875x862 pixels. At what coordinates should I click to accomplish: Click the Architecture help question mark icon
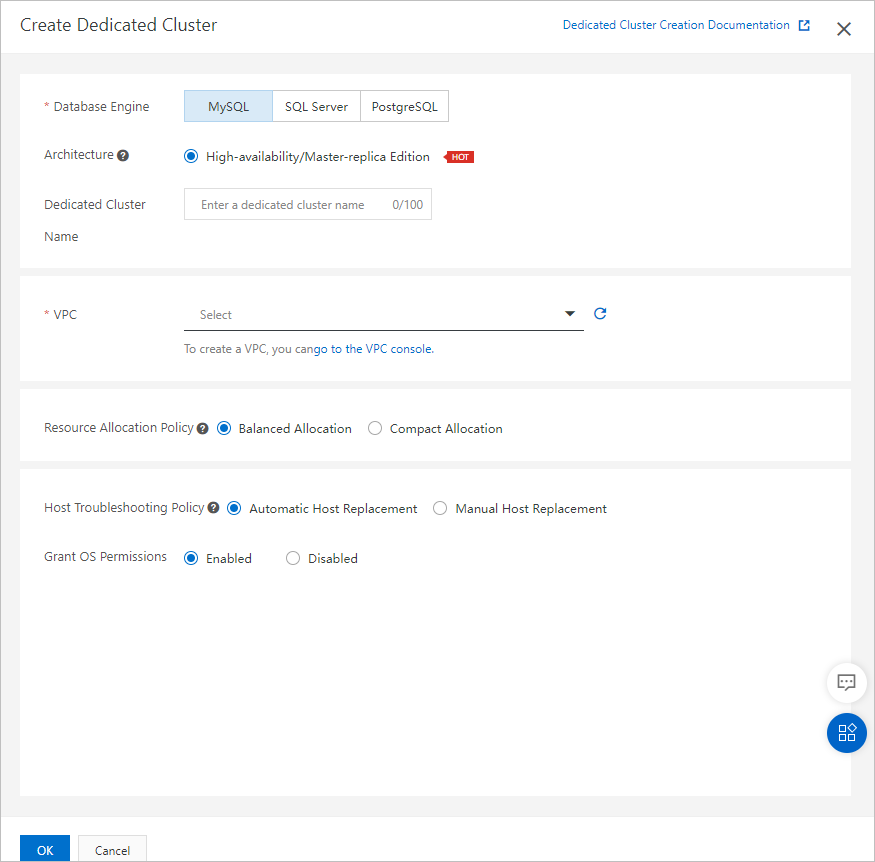pos(123,156)
